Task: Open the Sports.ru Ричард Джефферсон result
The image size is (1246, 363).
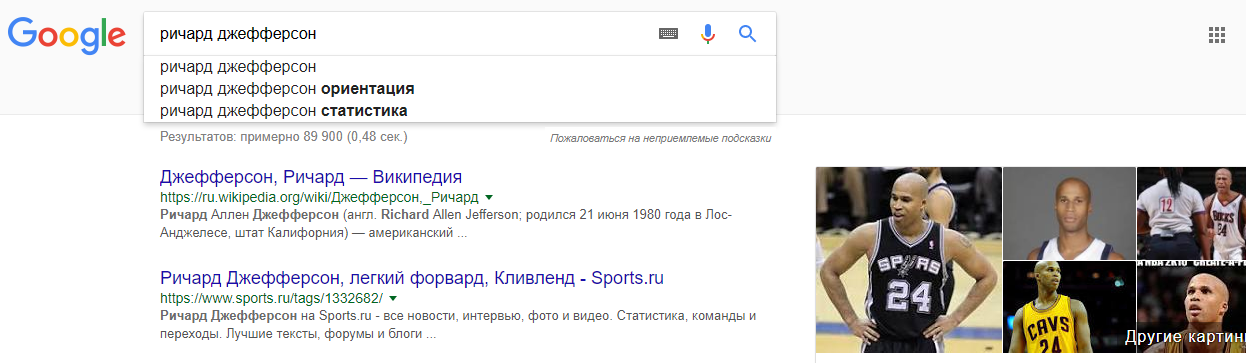Action: 412,277
